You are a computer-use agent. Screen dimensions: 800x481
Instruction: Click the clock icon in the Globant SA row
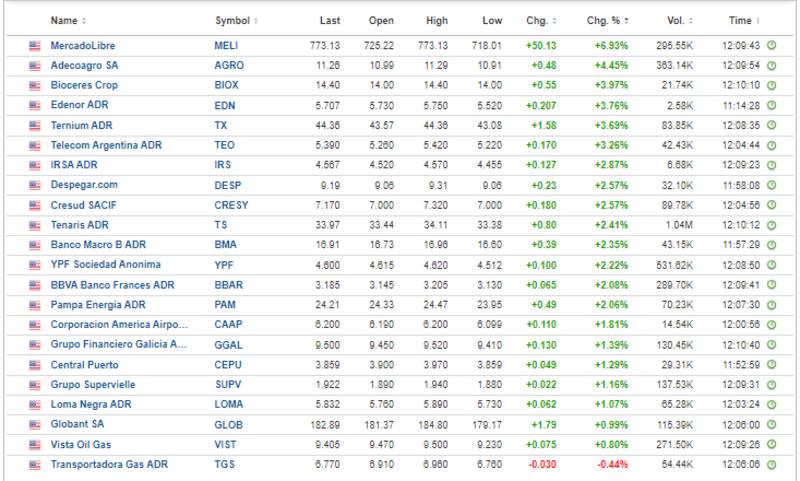click(771, 424)
